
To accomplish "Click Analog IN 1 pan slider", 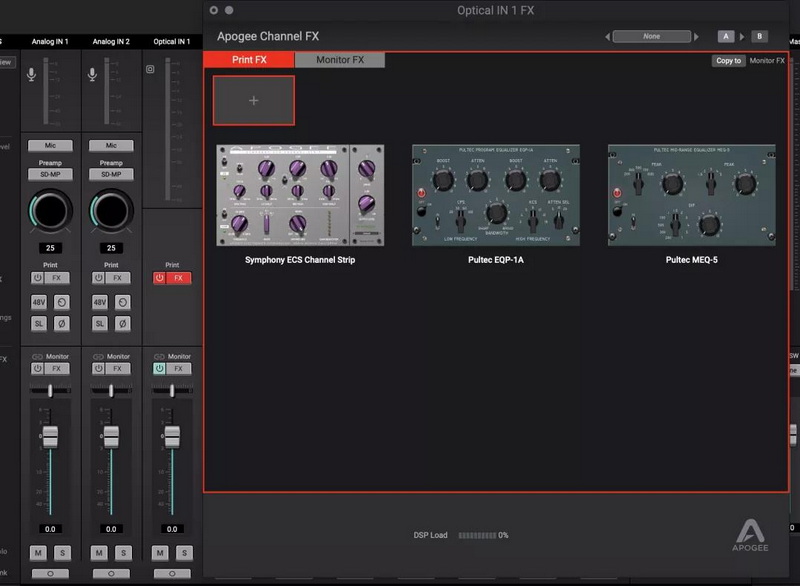I will (x=50, y=391).
